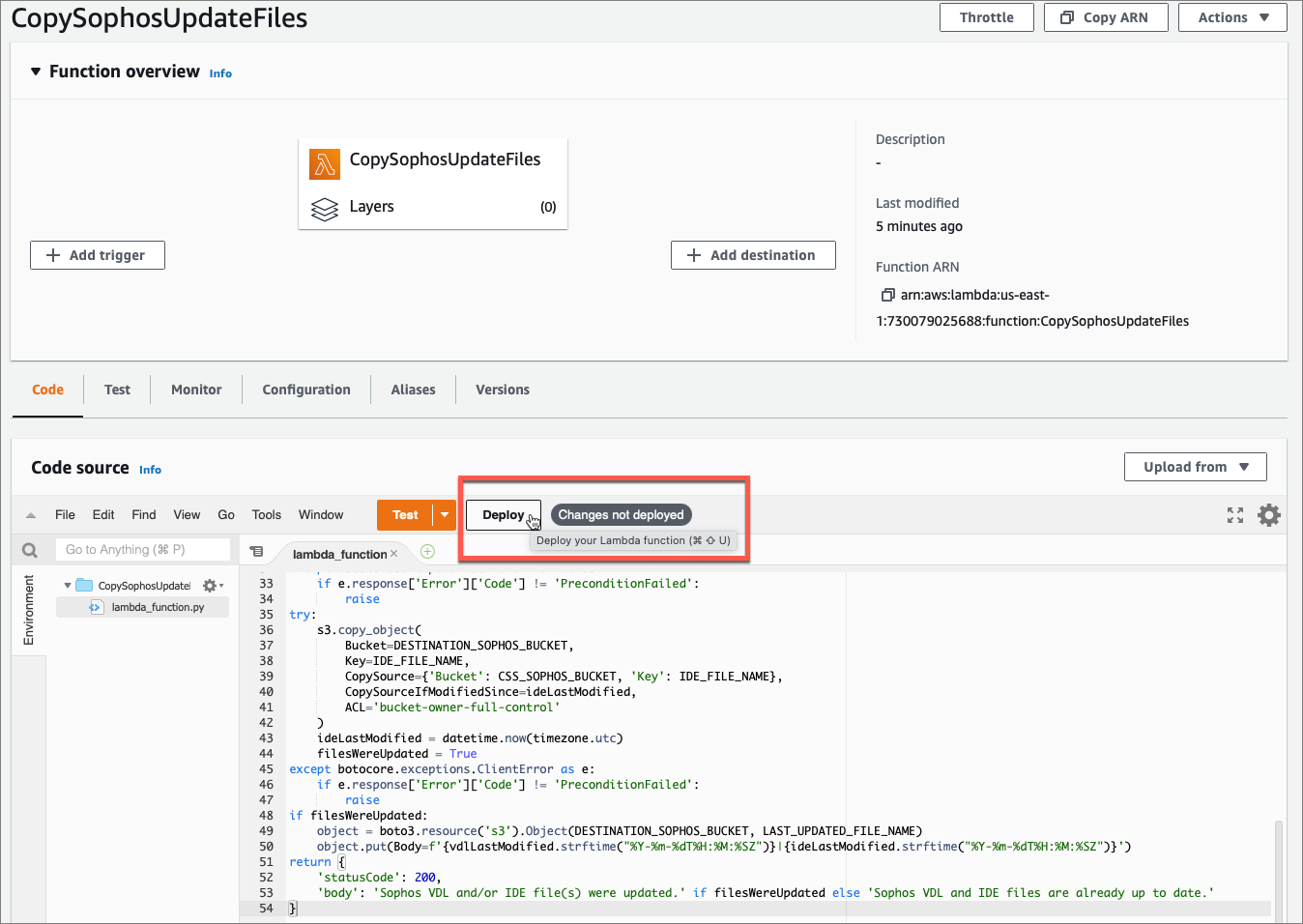Screen dimensions: 1303x924
Task: Click the search magnifier icon
Action: 30,550
